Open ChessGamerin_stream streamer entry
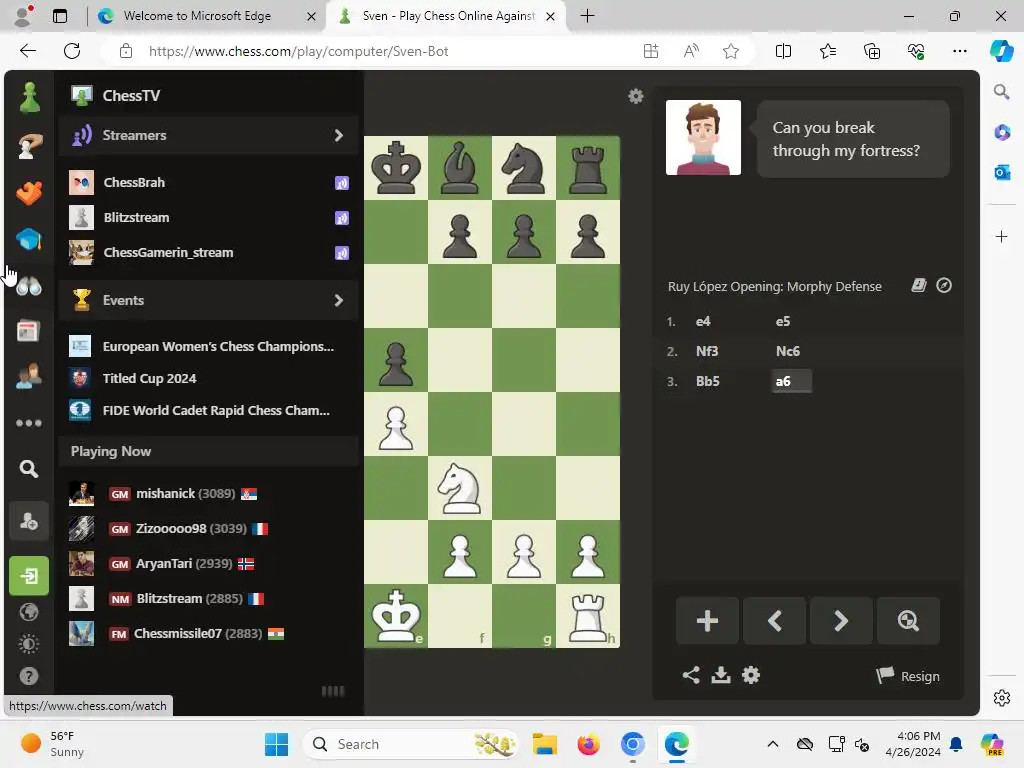1024x768 pixels. click(209, 253)
